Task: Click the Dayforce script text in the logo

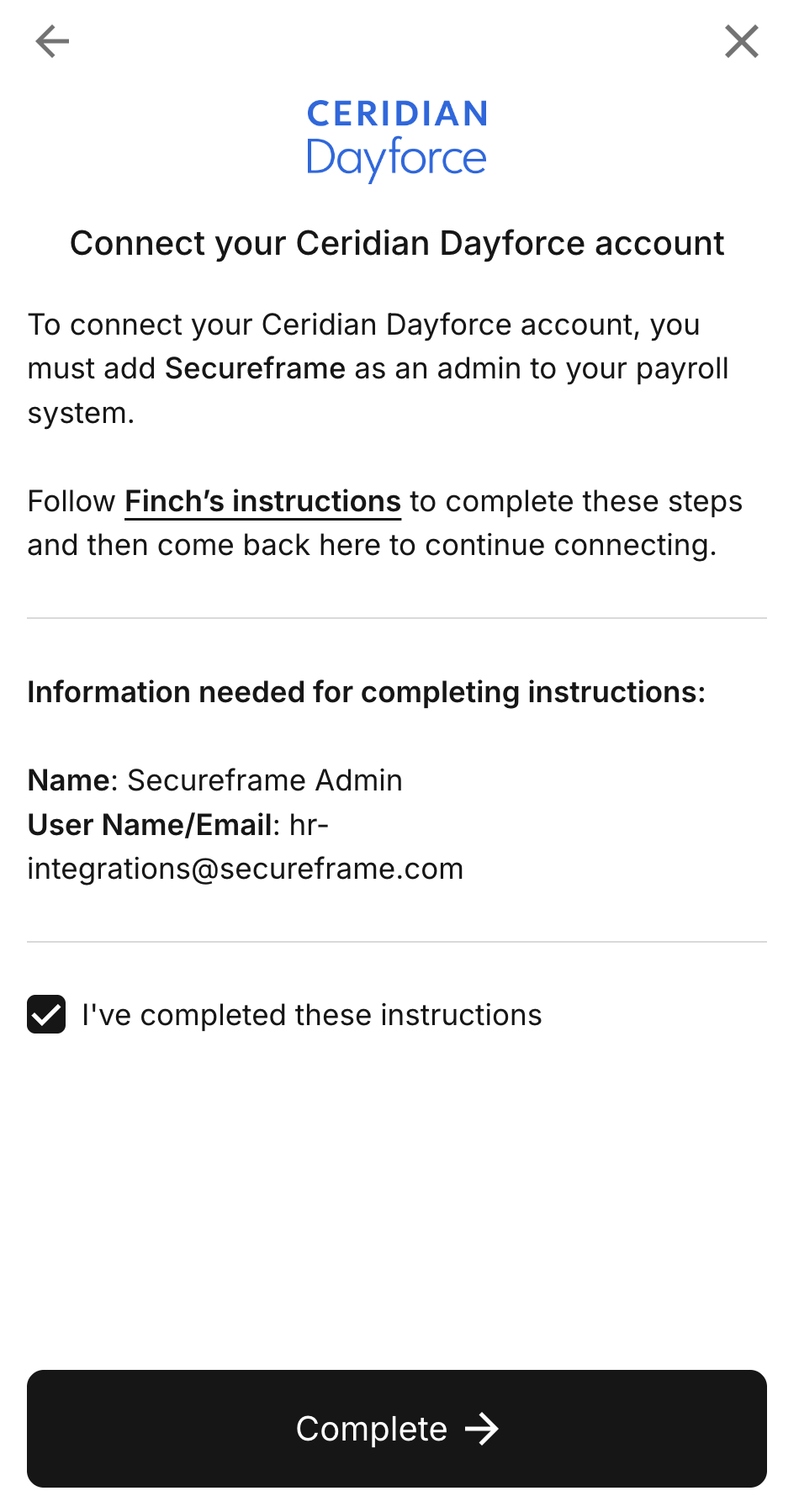Action: [397, 159]
